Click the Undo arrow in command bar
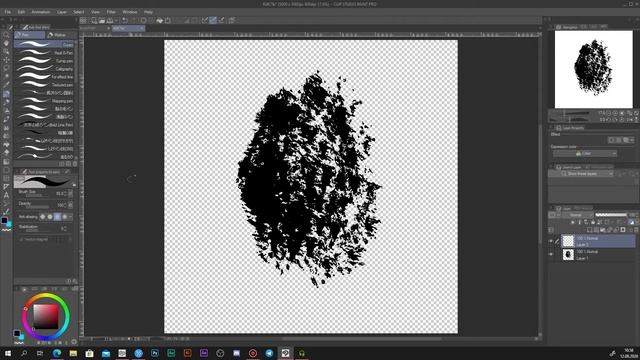Screen dimensions: 640x360 pyautogui.click(x=125, y=20)
